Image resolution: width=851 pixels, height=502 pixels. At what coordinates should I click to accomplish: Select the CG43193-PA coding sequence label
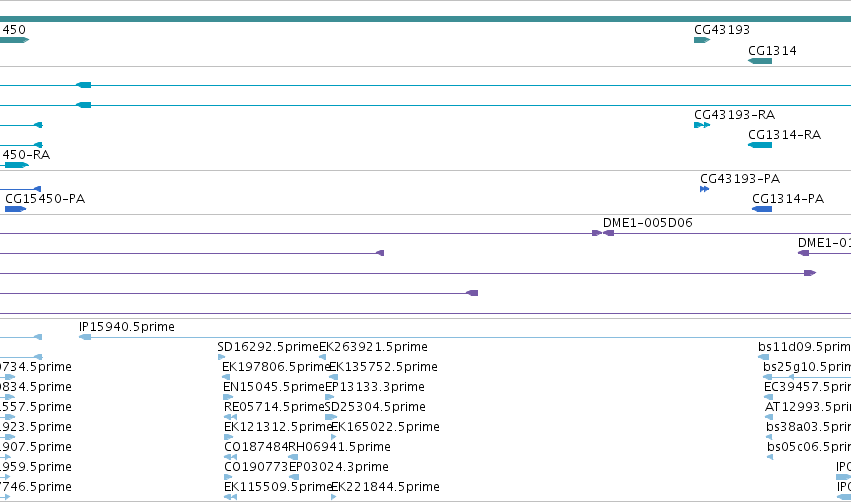tap(740, 179)
